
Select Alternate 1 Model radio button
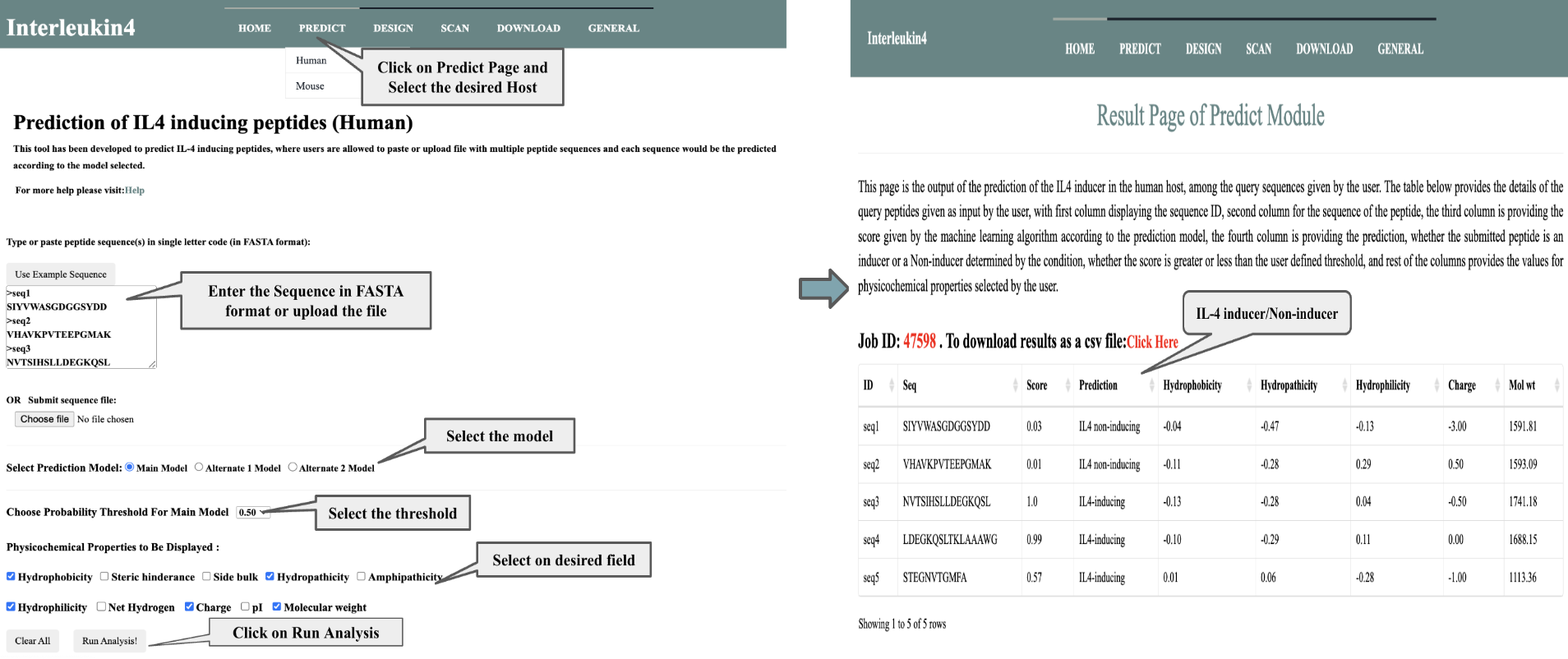tap(199, 468)
